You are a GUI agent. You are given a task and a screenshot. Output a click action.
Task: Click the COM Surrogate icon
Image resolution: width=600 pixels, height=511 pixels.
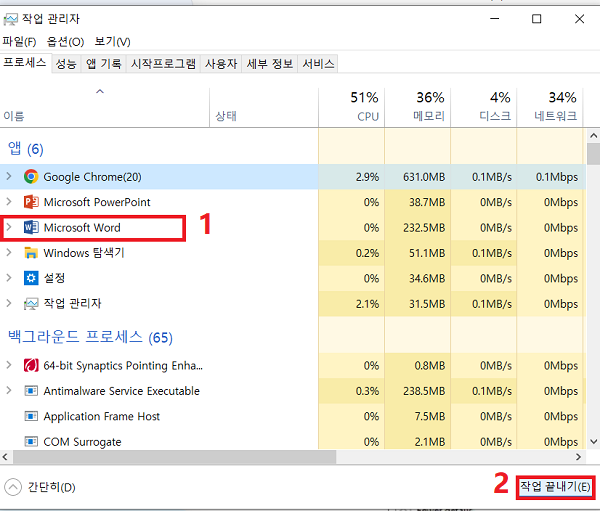click(31, 442)
